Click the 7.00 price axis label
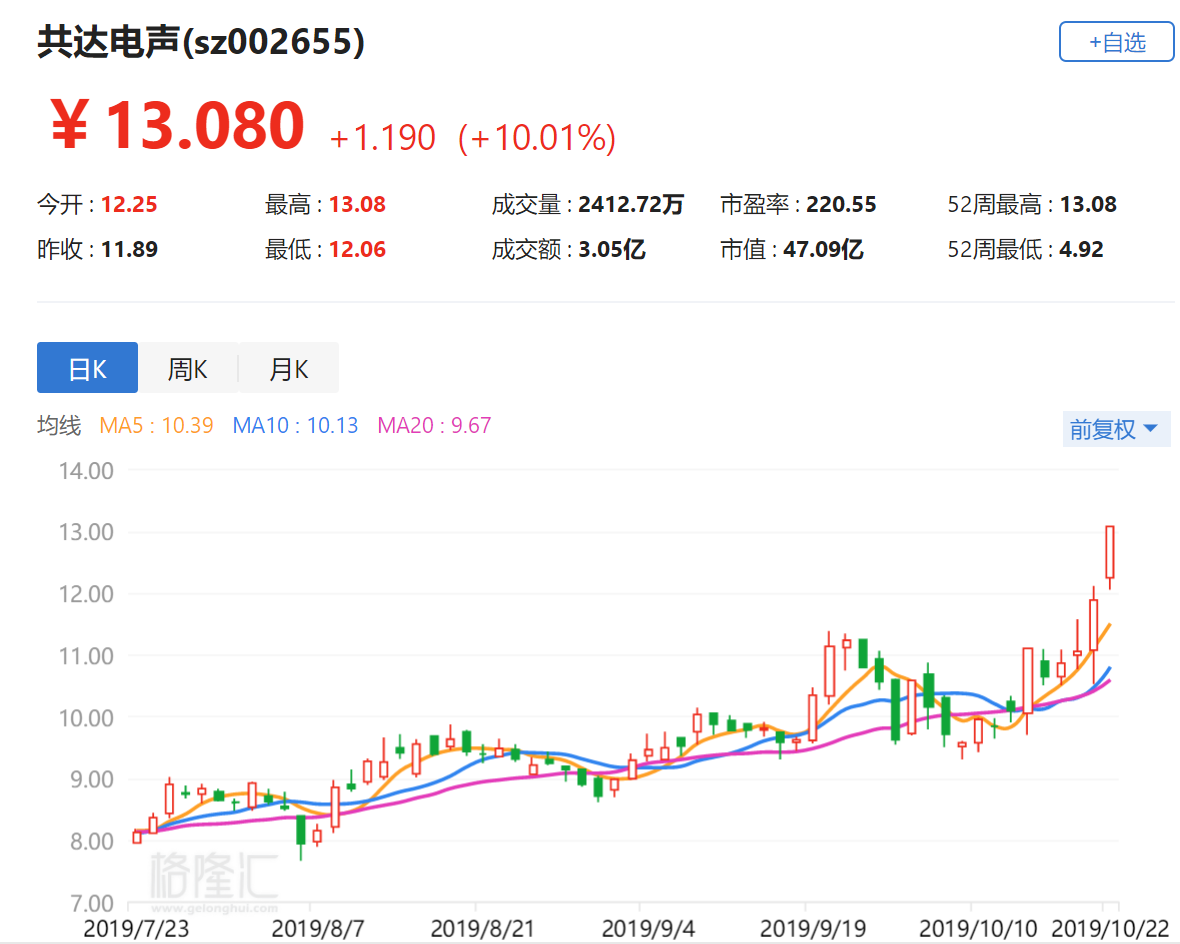 [92, 903]
